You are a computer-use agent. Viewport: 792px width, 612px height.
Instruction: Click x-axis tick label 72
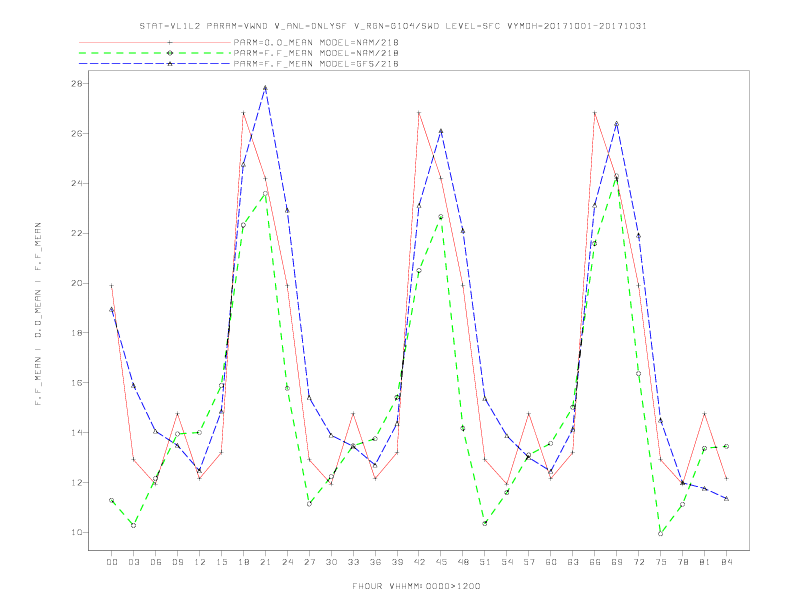(639, 562)
